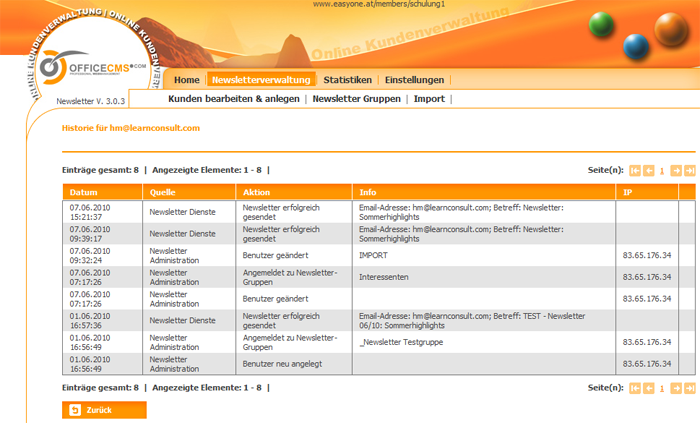Select page 1 in top pager
The width and height of the screenshot is (700, 423).
(x=662, y=171)
